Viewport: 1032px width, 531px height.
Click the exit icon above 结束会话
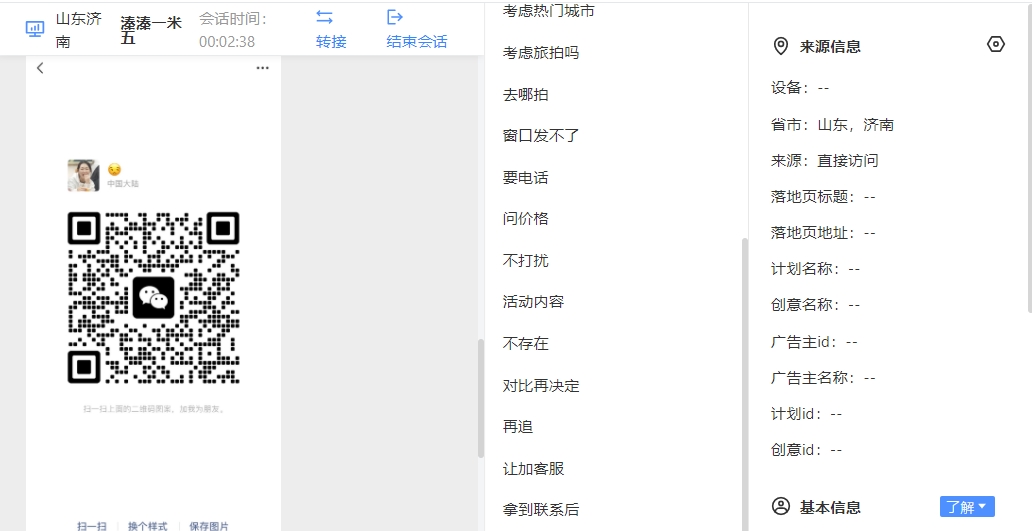pyautogui.click(x=395, y=16)
